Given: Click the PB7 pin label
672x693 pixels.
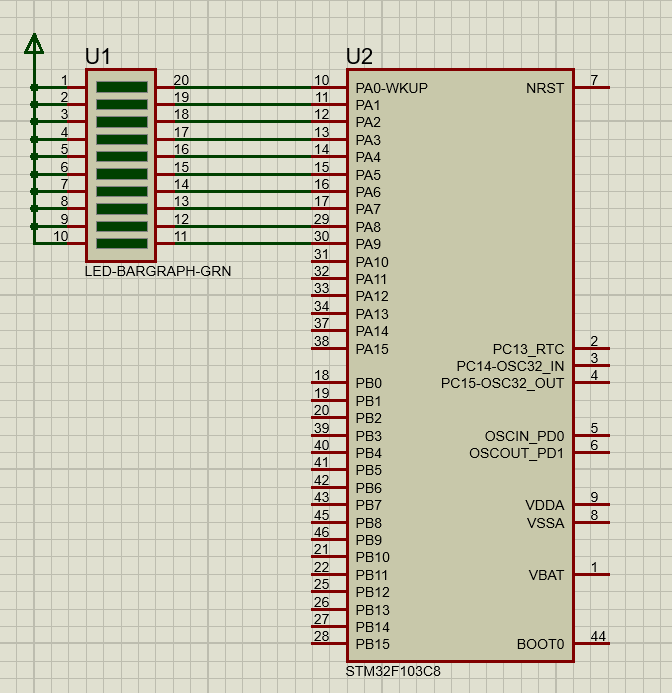Looking at the screenshot, I should (x=369, y=505).
